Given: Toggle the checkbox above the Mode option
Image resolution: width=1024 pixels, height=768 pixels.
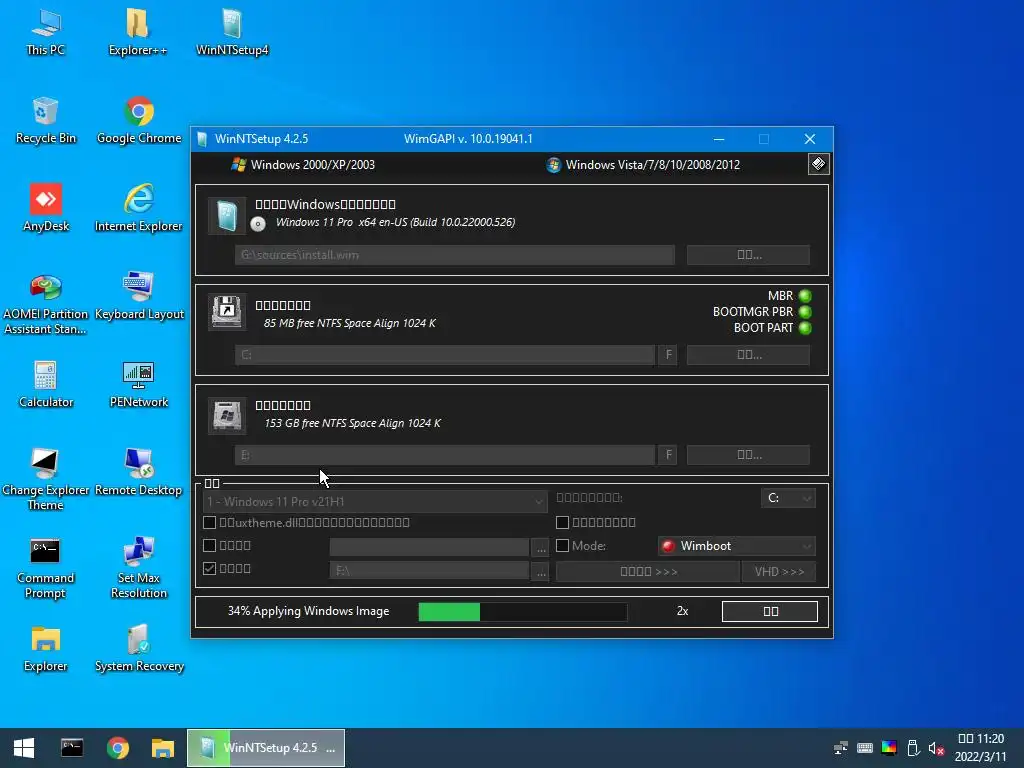Looking at the screenshot, I should pyautogui.click(x=562, y=522).
